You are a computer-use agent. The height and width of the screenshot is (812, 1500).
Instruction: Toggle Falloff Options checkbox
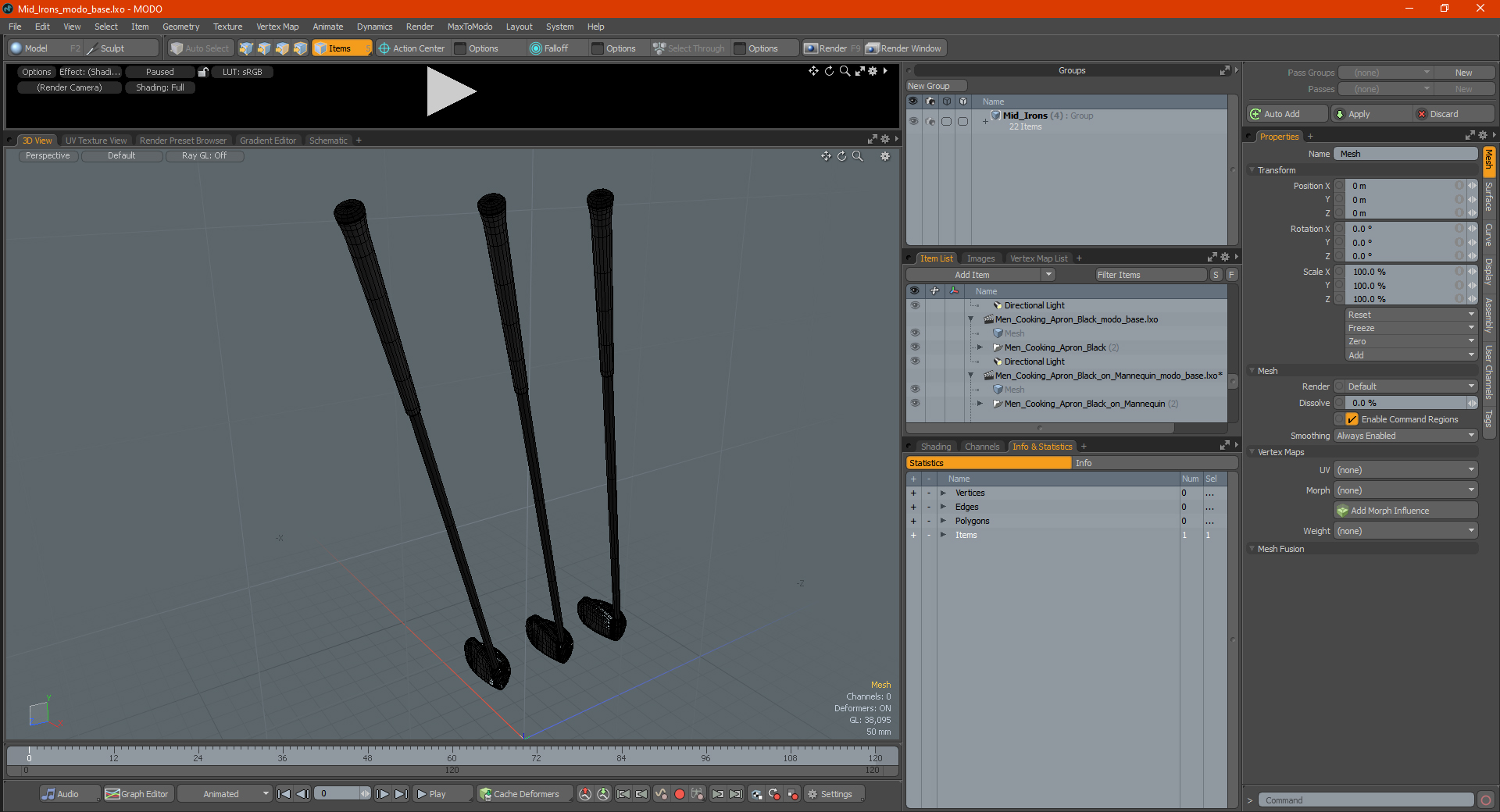pyautogui.click(x=598, y=48)
